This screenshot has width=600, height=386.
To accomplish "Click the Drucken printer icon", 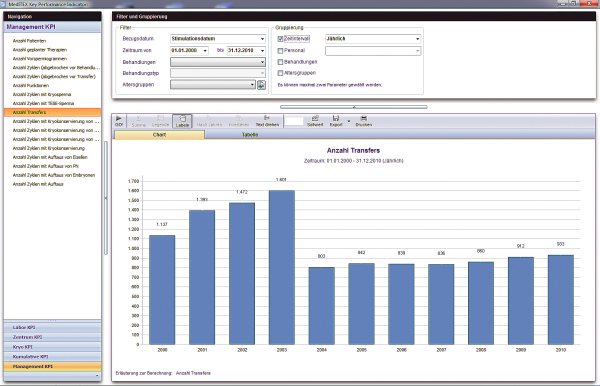I will 364,118.
